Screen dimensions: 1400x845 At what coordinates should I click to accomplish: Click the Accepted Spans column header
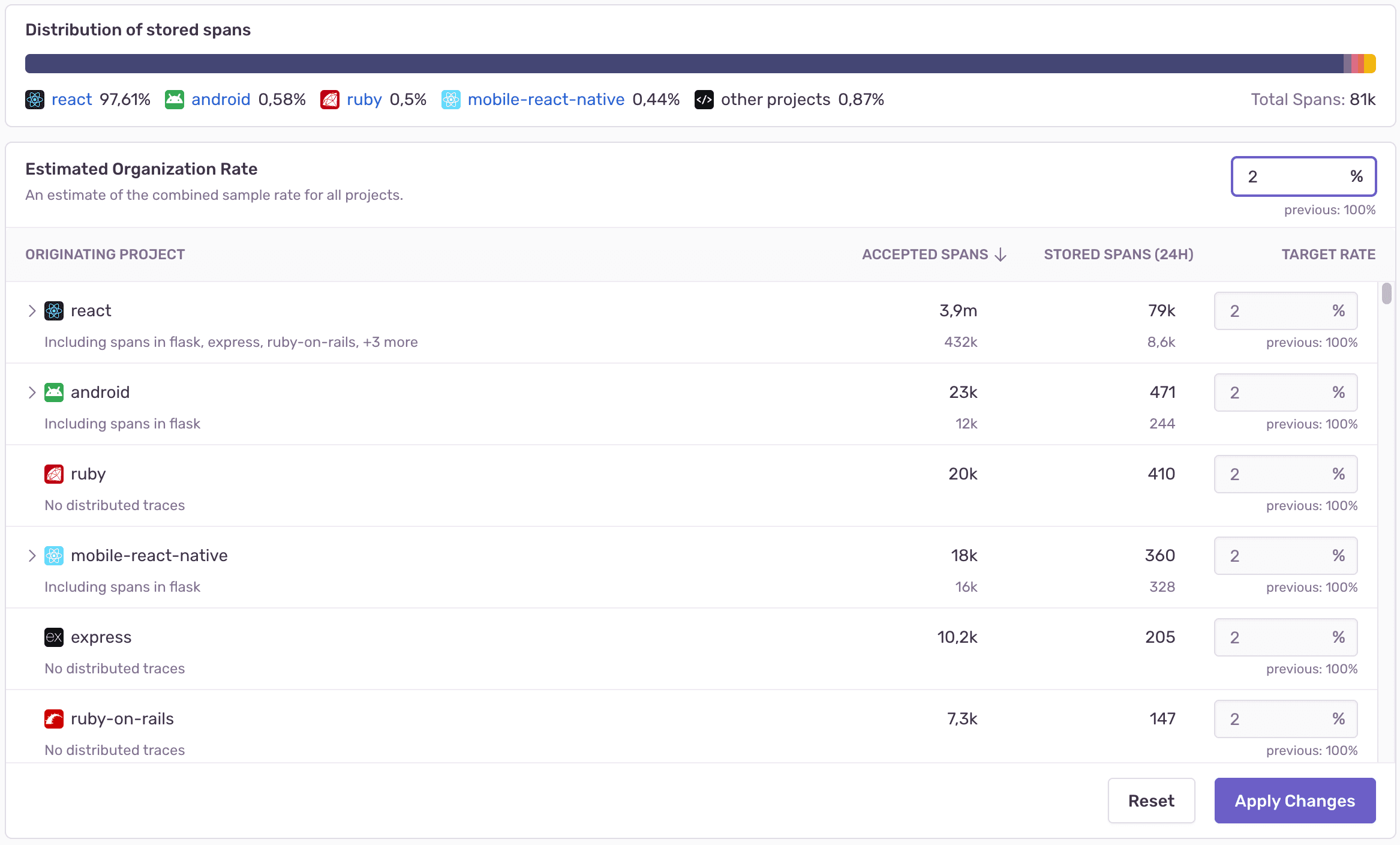click(x=934, y=254)
